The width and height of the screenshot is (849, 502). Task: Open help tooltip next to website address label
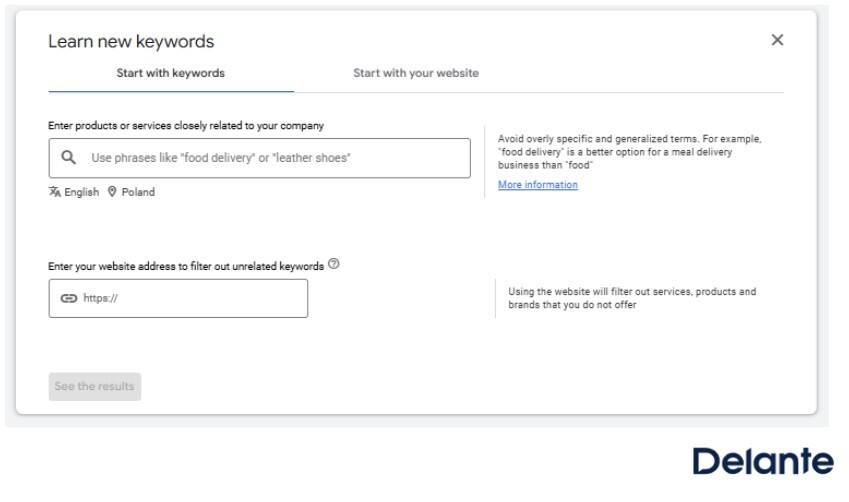(334, 264)
